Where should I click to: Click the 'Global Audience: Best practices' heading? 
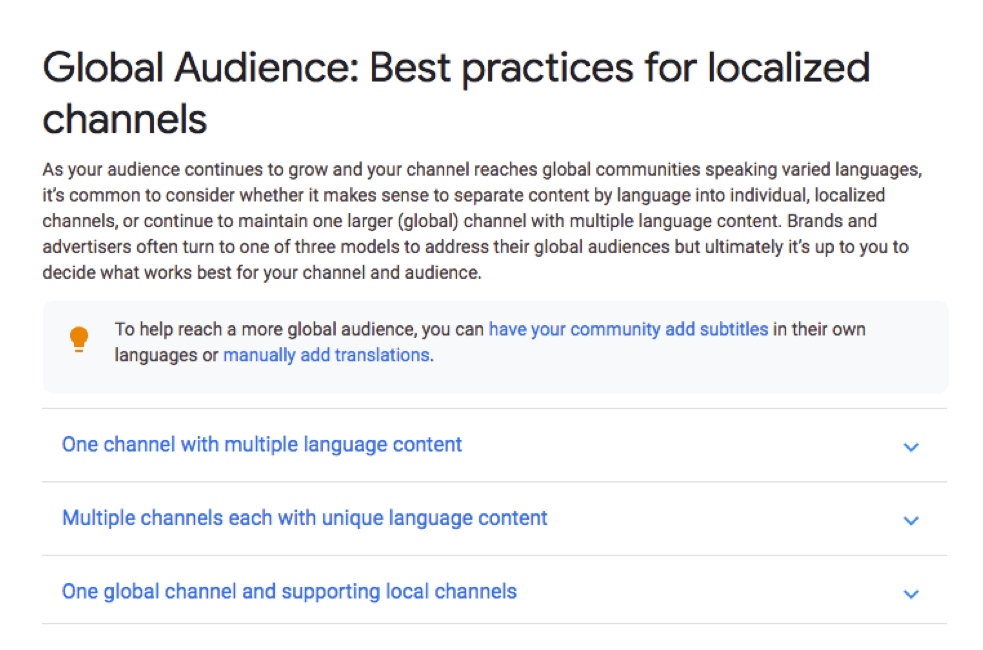click(x=456, y=93)
